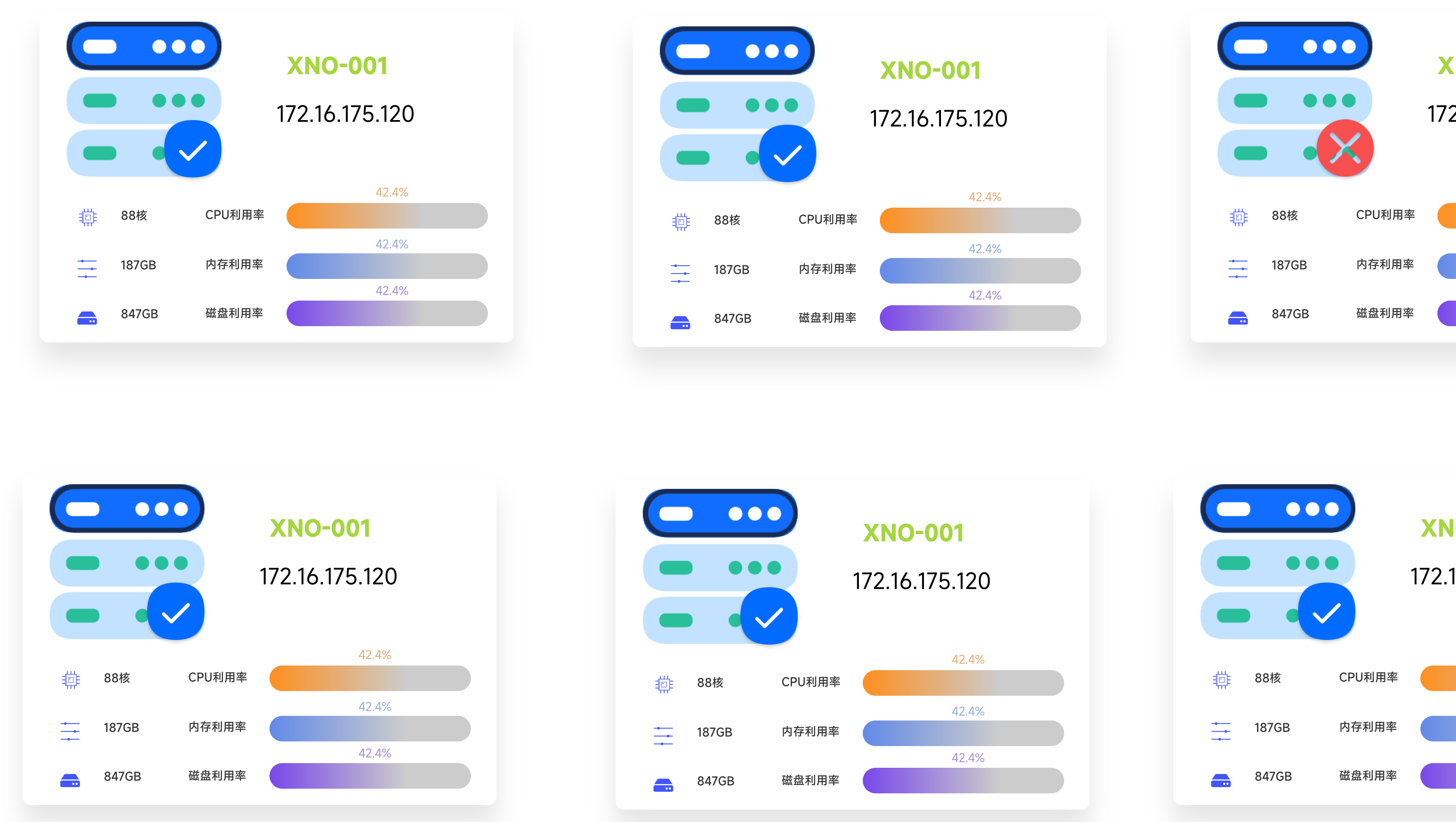1456x822 pixels.
Task: Click the memory sliders icon in top-middle card
Action: point(680,273)
